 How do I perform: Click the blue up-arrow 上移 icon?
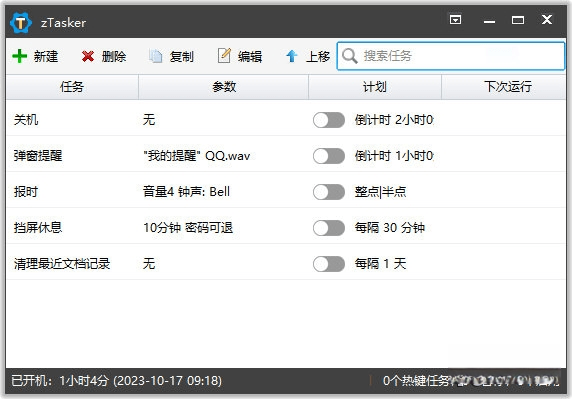[292, 56]
